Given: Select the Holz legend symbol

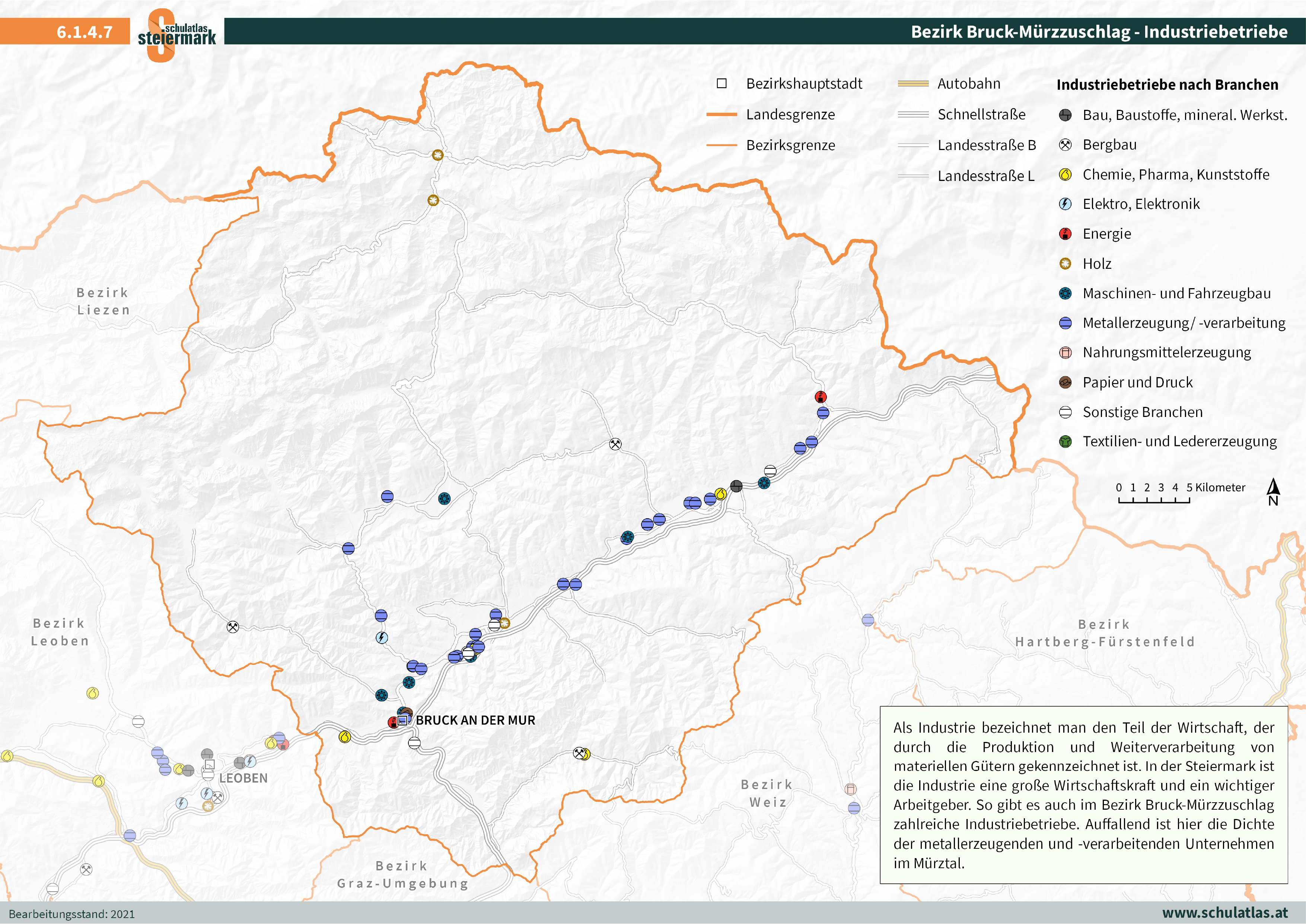Looking at the screenshot, I should (x=1065, y=264).
